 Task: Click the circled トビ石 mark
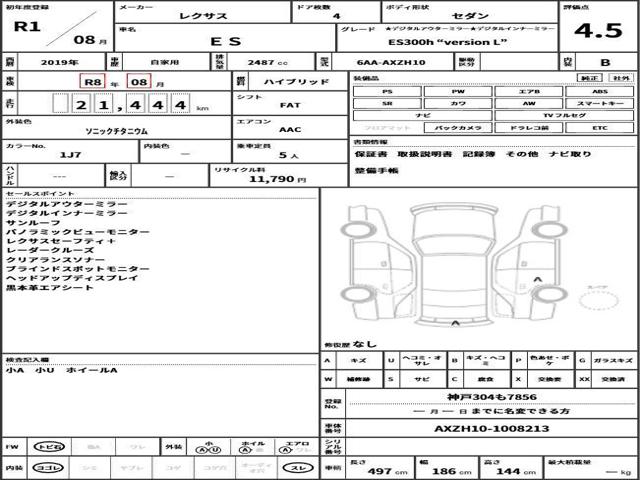[49, 447]
